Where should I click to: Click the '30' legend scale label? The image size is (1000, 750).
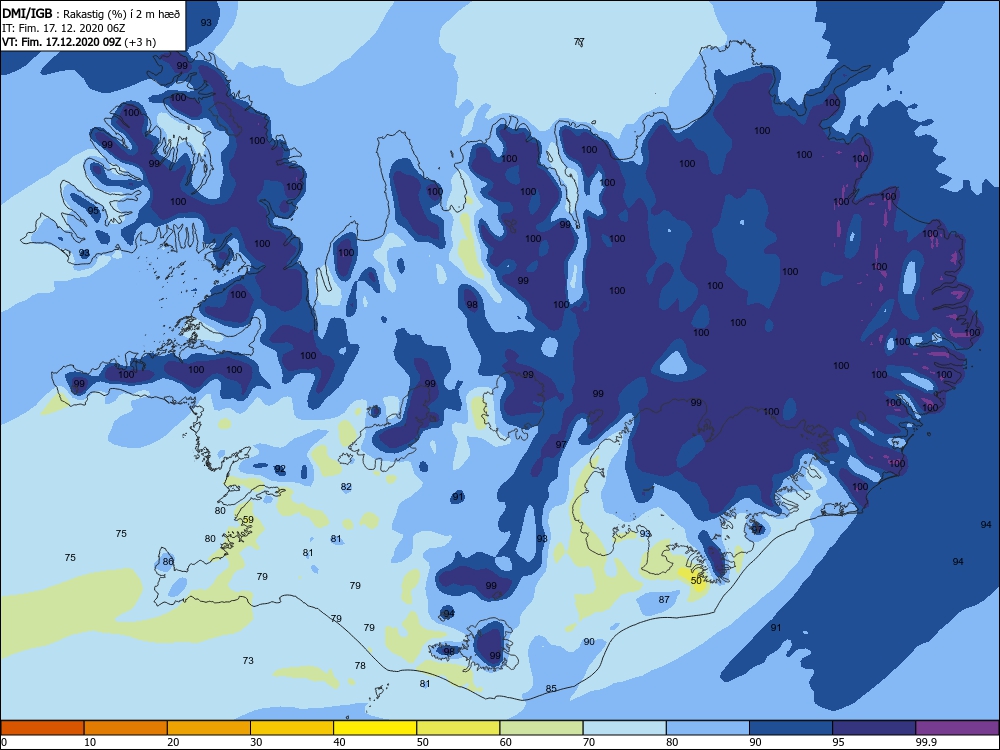256,742
